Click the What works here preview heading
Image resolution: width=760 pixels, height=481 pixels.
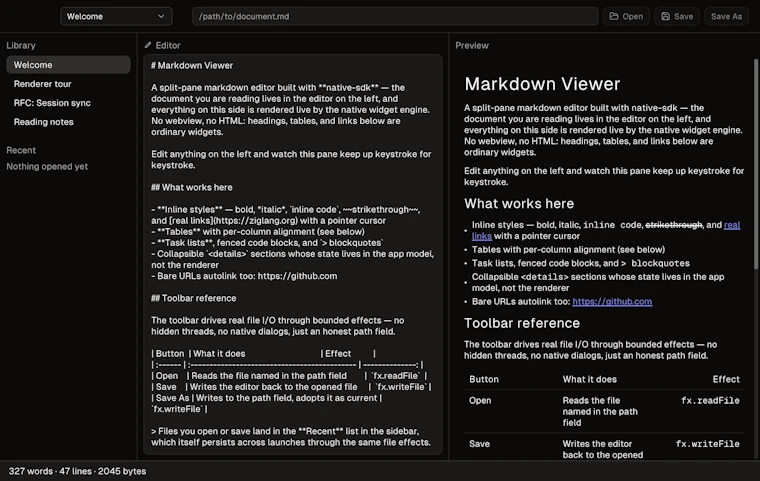pos(519,204)
